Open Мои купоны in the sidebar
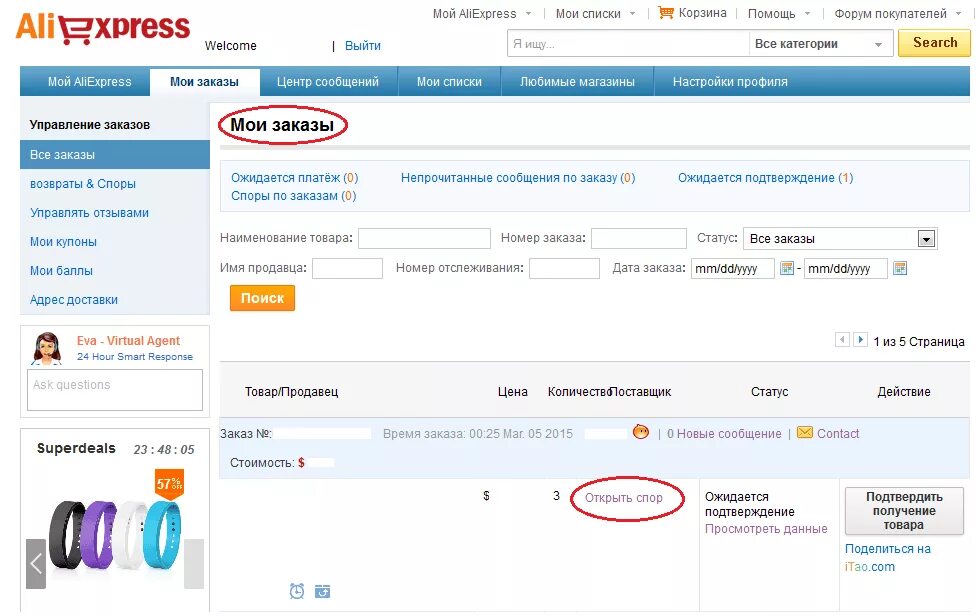This screenshot has width=976, height=616. (x=63, y=241)
